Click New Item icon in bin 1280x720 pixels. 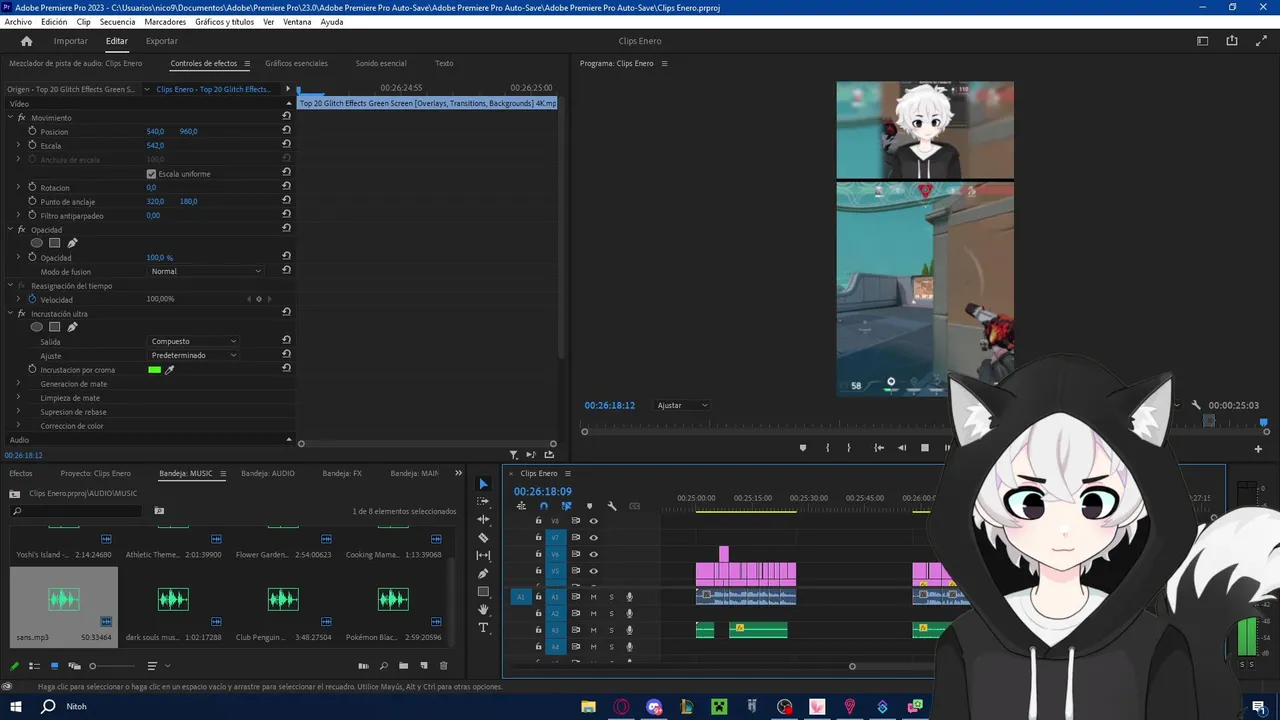[423, 666]
